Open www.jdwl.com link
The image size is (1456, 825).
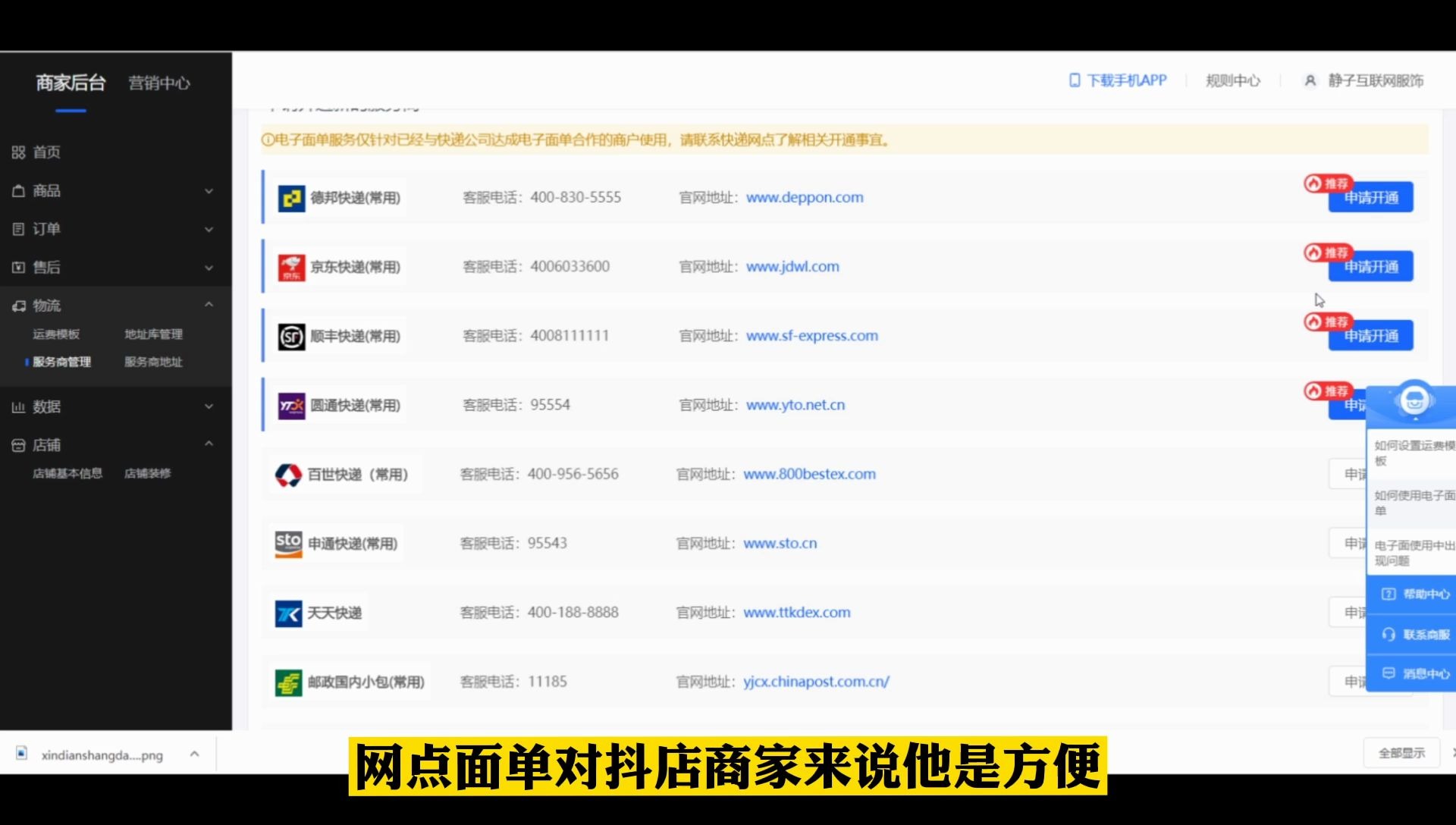tap(792, 267)
